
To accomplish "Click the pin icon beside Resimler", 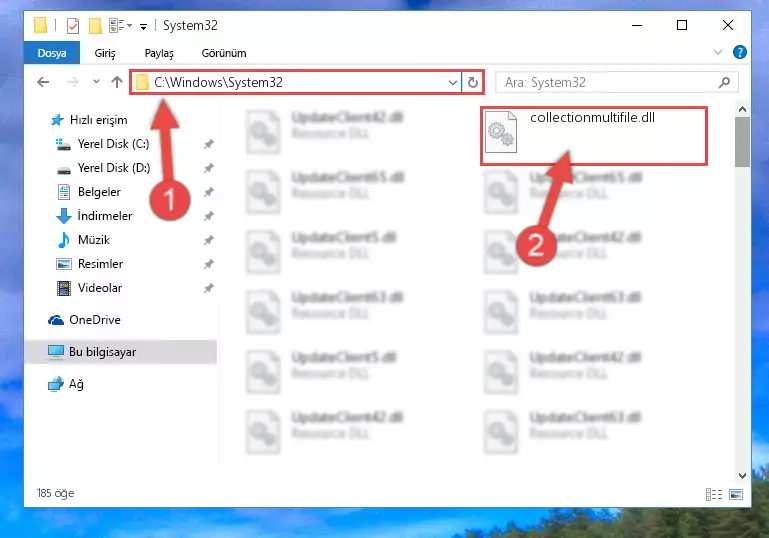I will pos(209,264).
